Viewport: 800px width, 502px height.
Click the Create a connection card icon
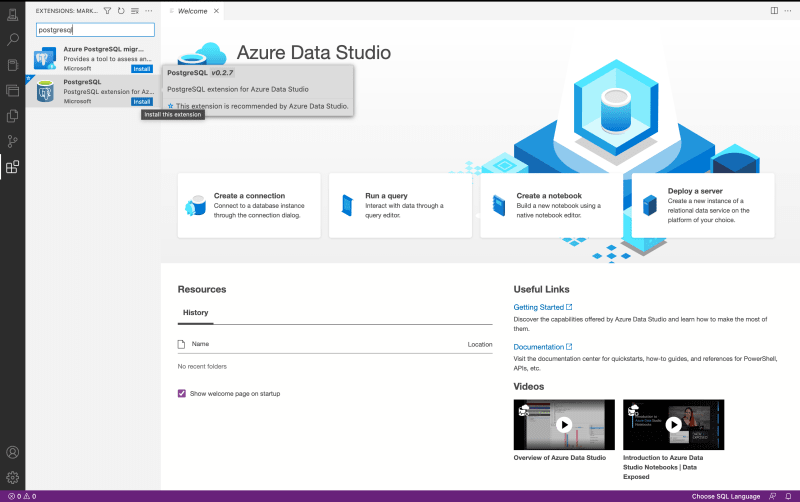coord(196,206)
